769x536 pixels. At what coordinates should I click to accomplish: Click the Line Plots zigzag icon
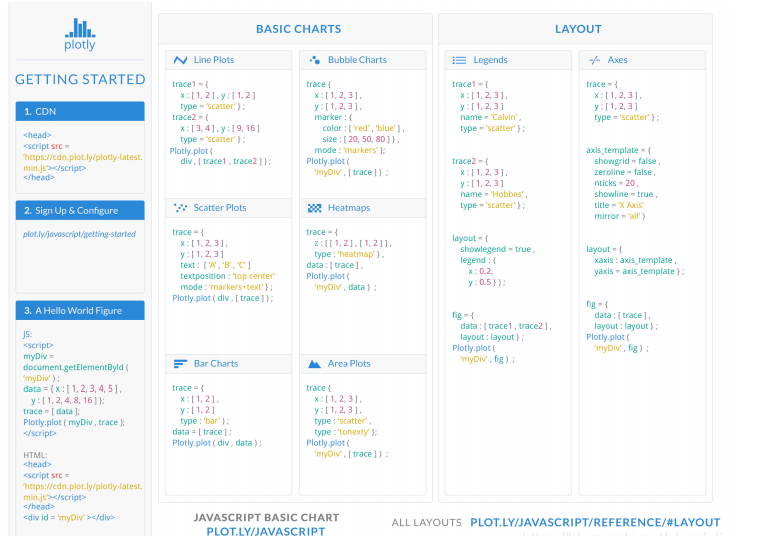tap(180, 60)
